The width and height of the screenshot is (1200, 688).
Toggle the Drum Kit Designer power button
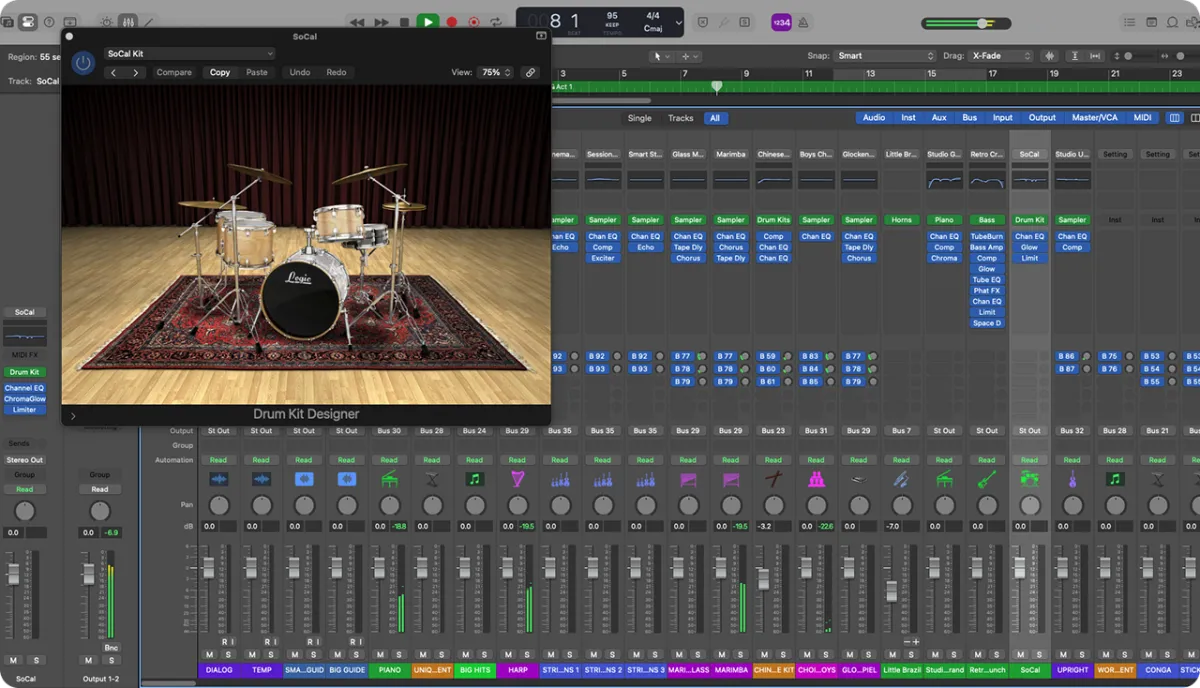pyautogui.click(x=84, y=63)
